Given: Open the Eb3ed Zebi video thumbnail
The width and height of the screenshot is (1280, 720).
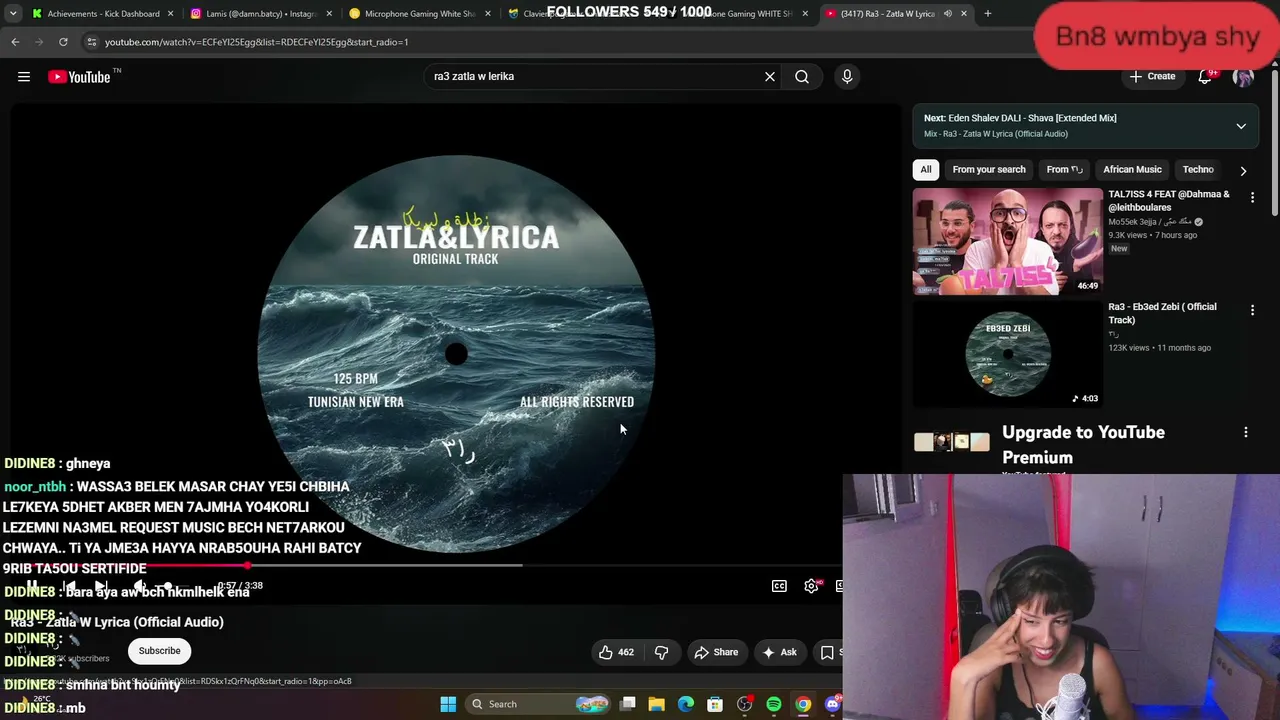Looking at the screenshot, I should click(1008, 354).
